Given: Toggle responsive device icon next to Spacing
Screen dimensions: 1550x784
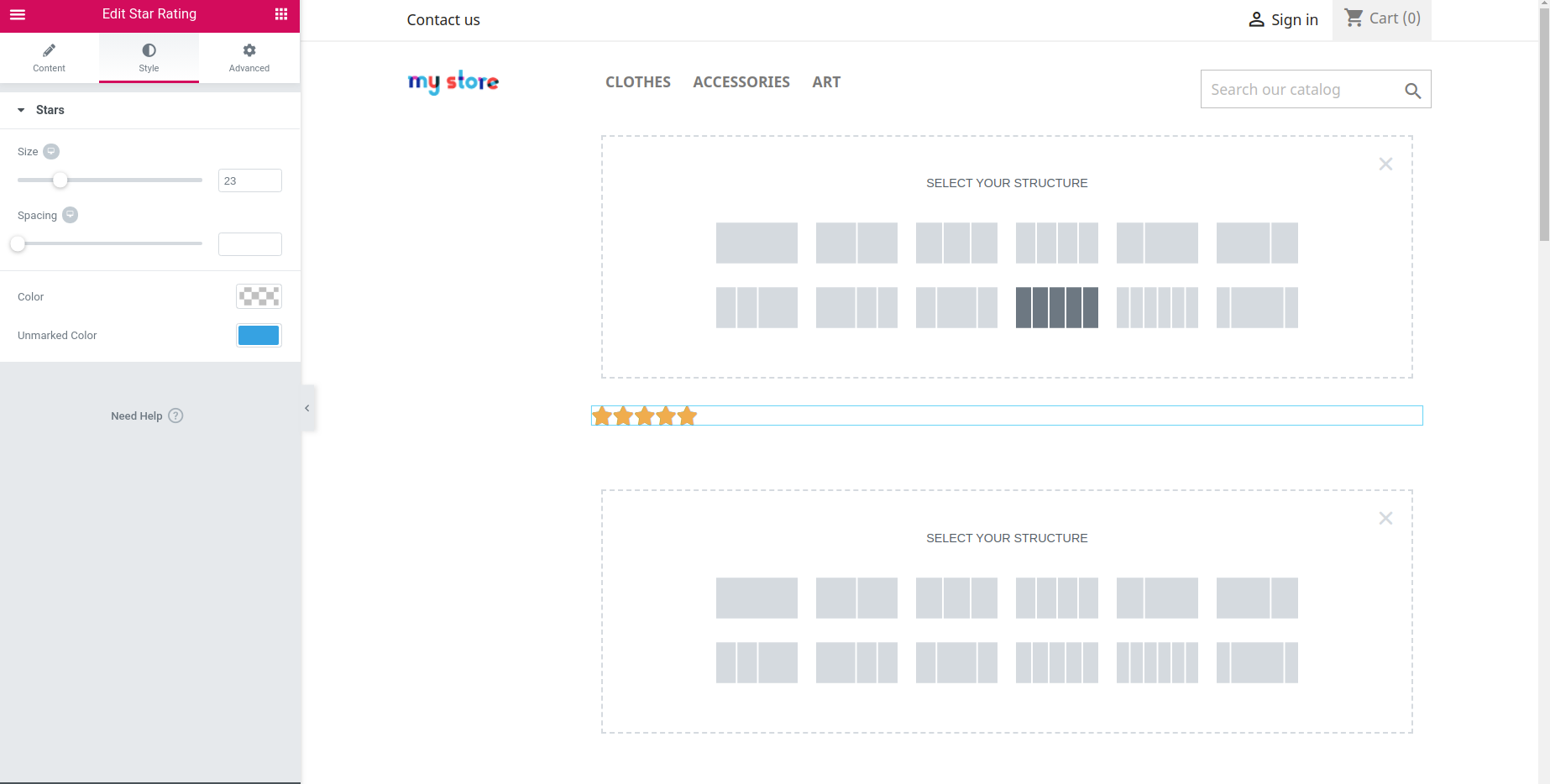Looking at the screenshot, I should pyautogui.click(x=71, y=215).
